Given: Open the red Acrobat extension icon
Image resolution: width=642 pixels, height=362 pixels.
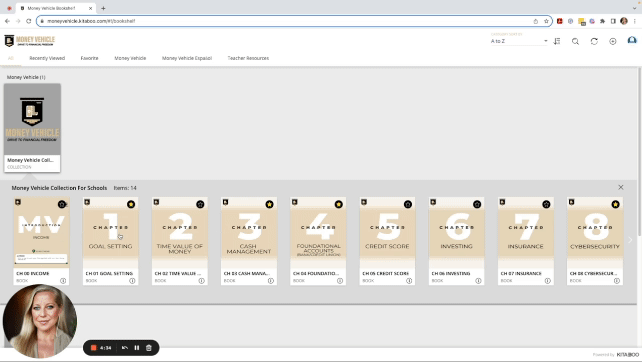Looking at the screenshot, I should (x=560, y=21).
